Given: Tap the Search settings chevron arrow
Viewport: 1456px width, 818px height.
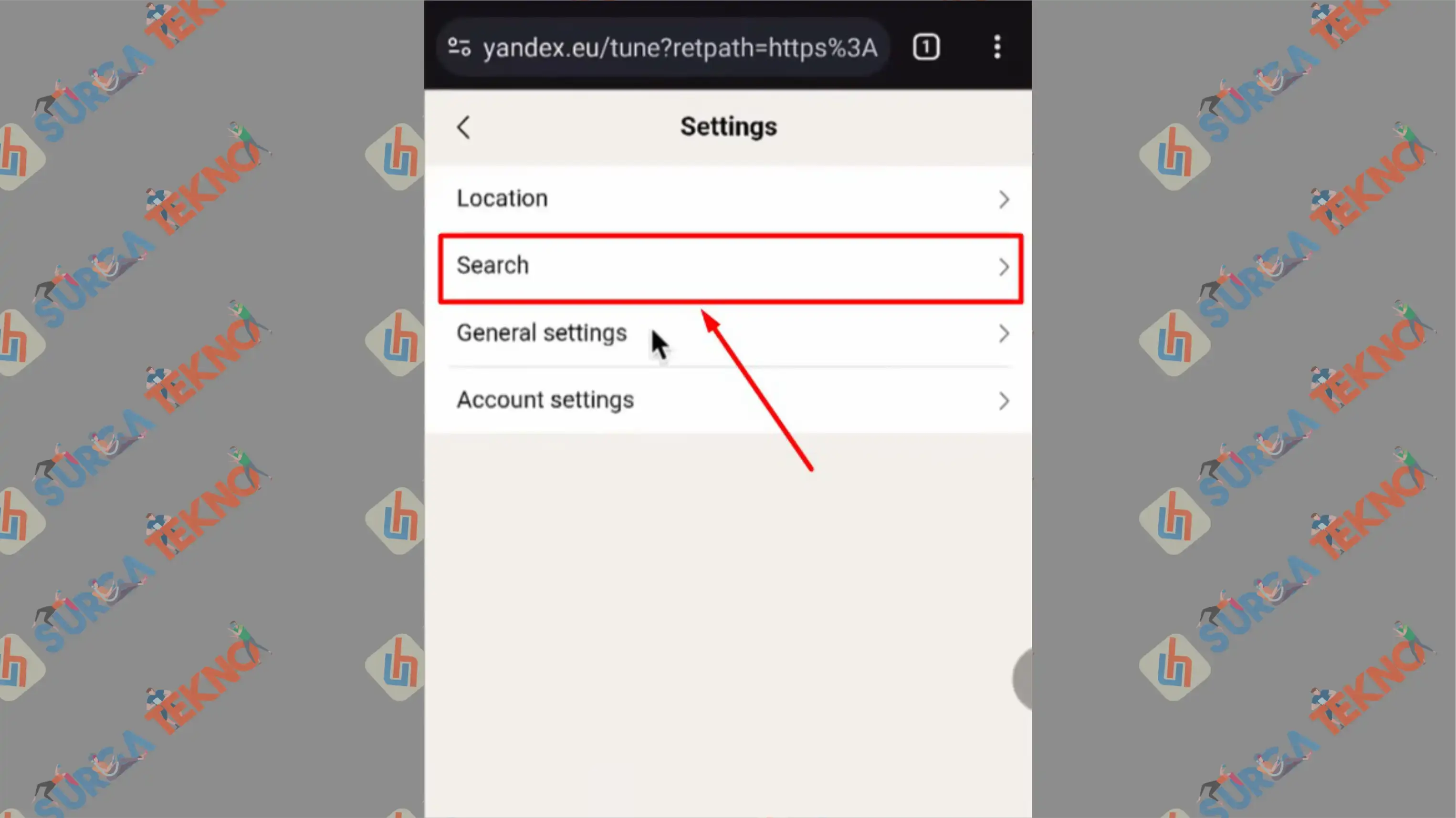Looking at the screenshot, I should [x=1002, y=265].
